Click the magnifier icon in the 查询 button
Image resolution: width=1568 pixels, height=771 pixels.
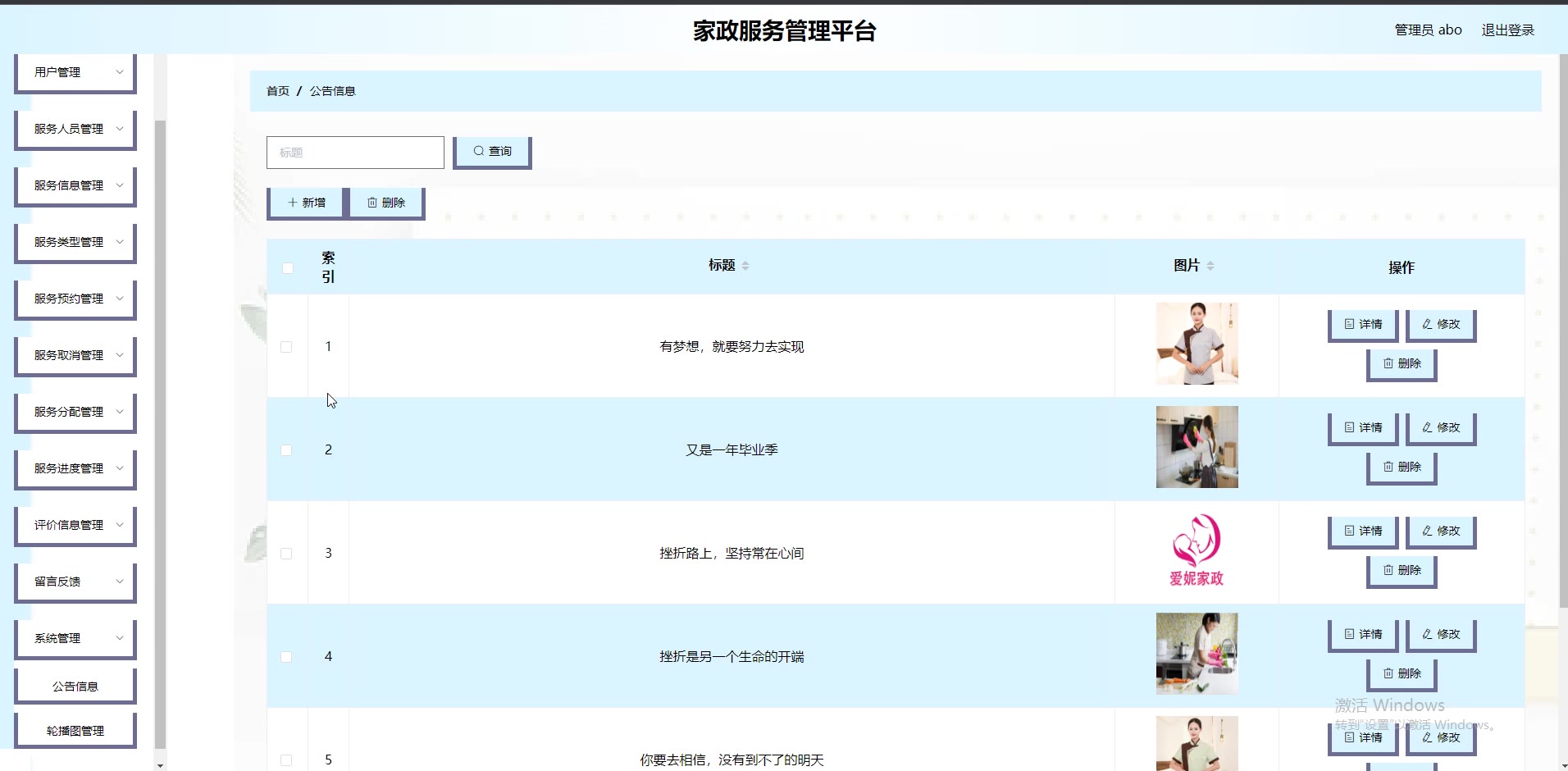click(479, 151)
